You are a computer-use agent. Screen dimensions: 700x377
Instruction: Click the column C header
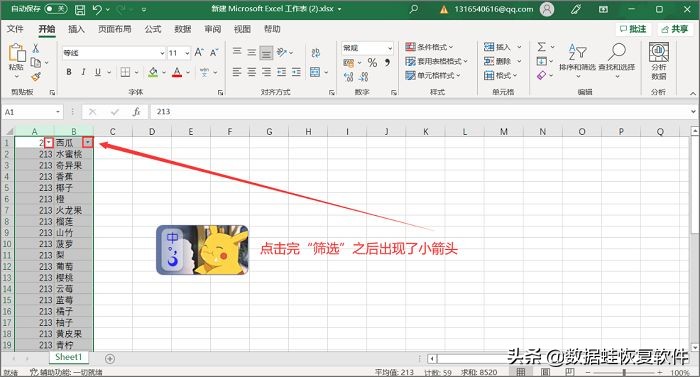pyautogui.click(x=112, y=131)
